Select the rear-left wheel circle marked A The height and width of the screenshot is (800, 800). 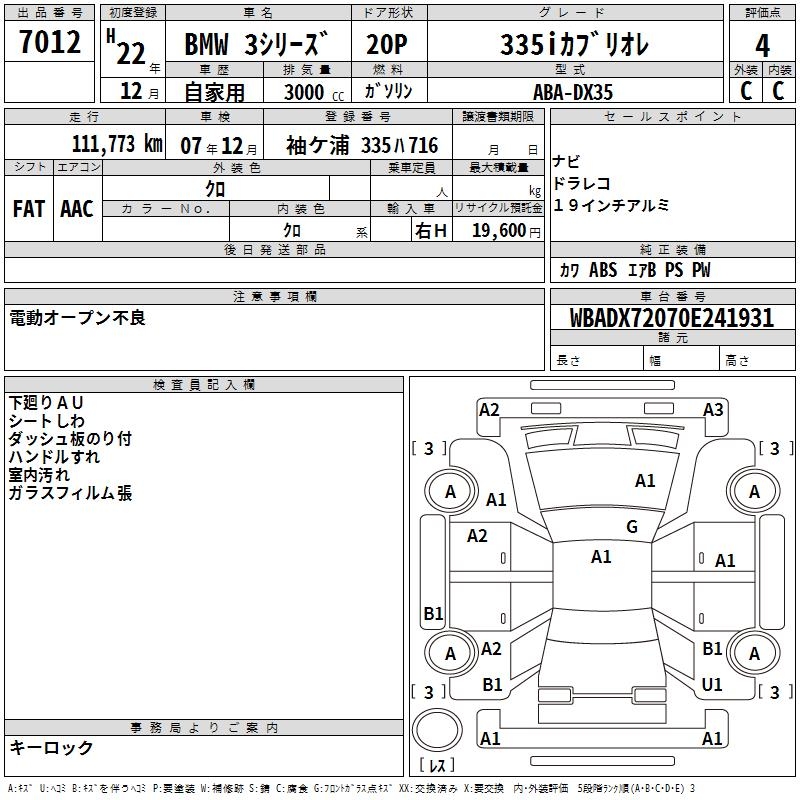450,653
